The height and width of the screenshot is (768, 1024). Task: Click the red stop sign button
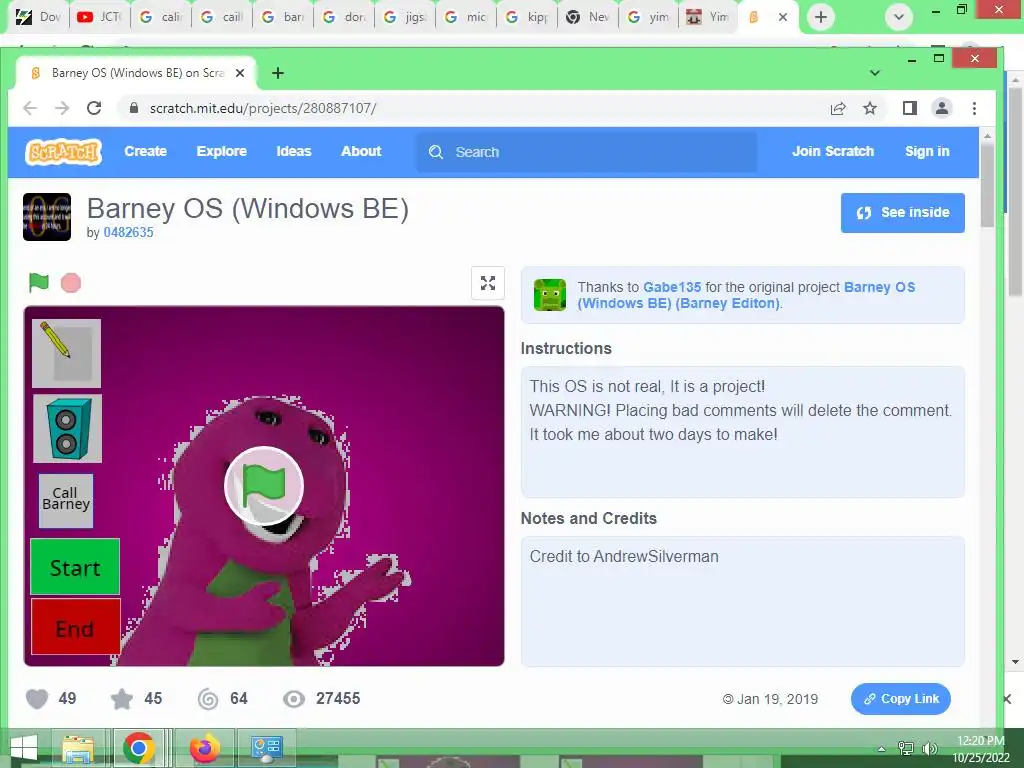[71, 283]
